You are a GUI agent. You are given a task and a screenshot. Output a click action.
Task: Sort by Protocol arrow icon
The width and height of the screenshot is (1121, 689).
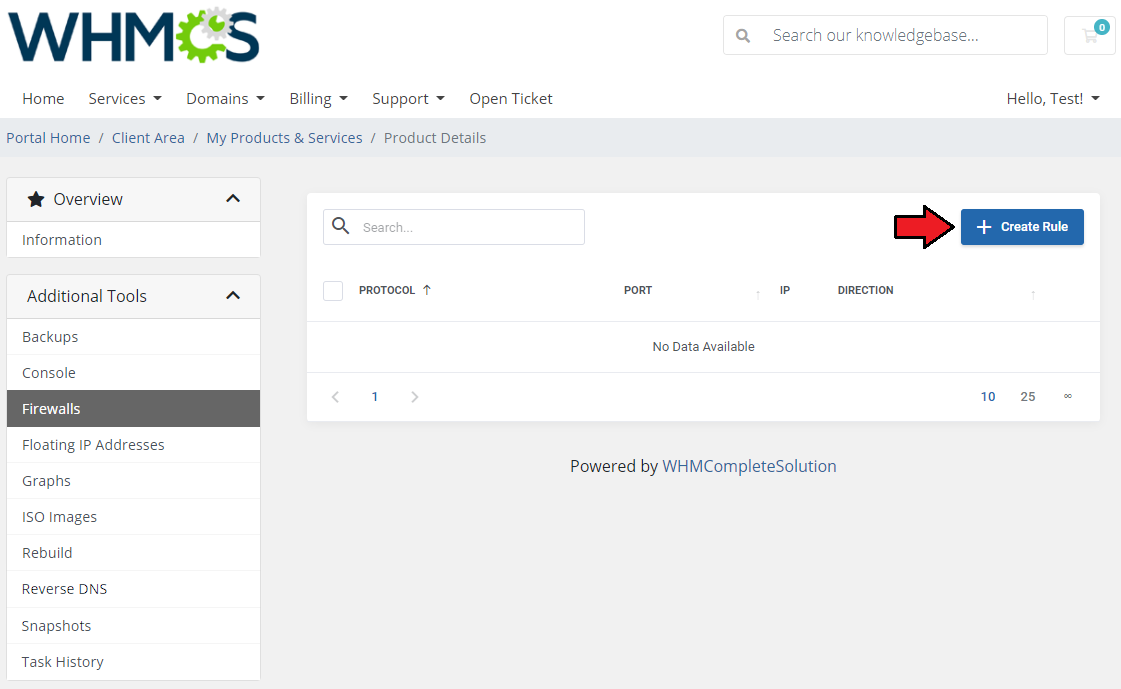(427, 290)
